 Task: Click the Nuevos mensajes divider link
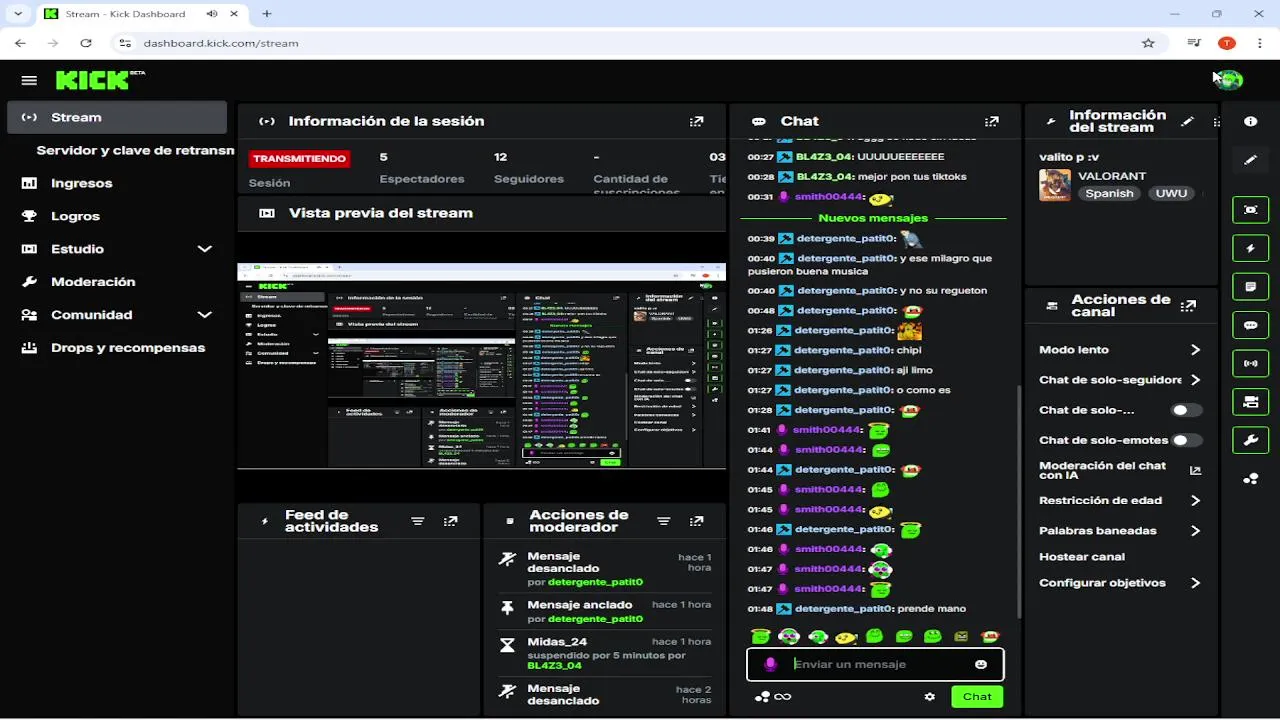[x=873, y=218]
